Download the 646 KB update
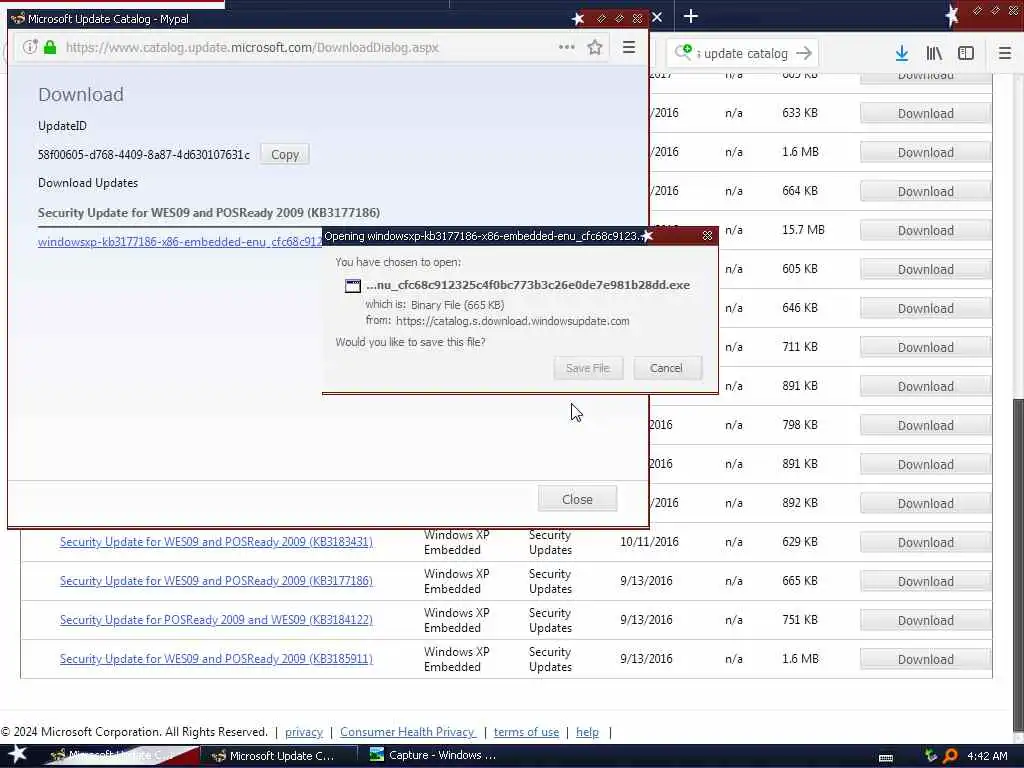The width and height of the screenshot is (1024, 768). [925, 308]
